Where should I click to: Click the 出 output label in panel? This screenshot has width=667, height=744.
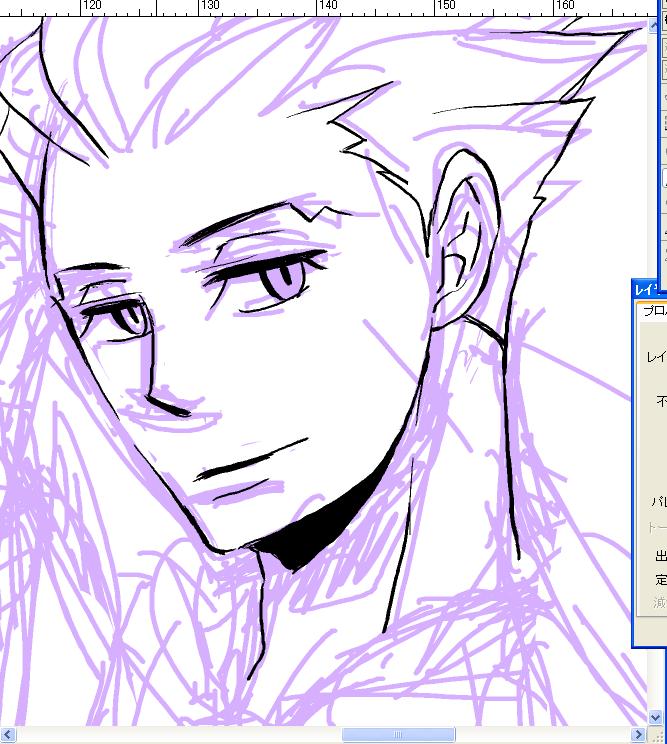click(660, 556)
